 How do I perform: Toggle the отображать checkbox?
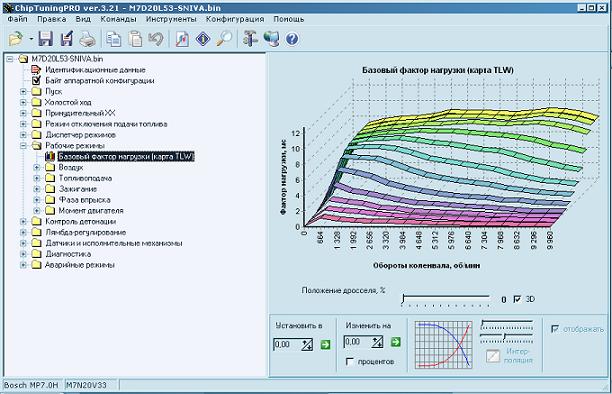pyautogui.click(x=555, y=329)
